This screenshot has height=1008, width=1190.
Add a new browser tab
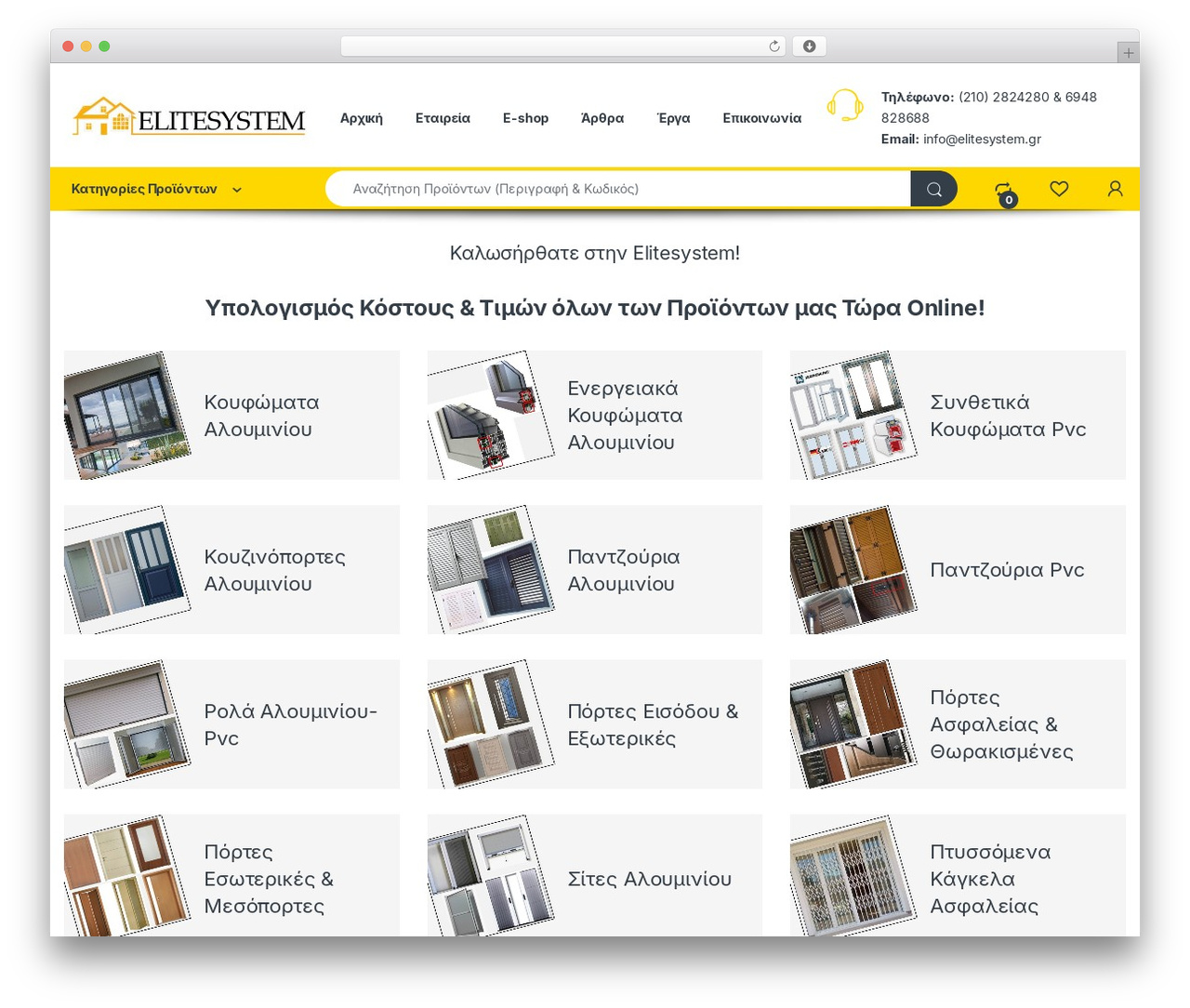(1128, 53)
